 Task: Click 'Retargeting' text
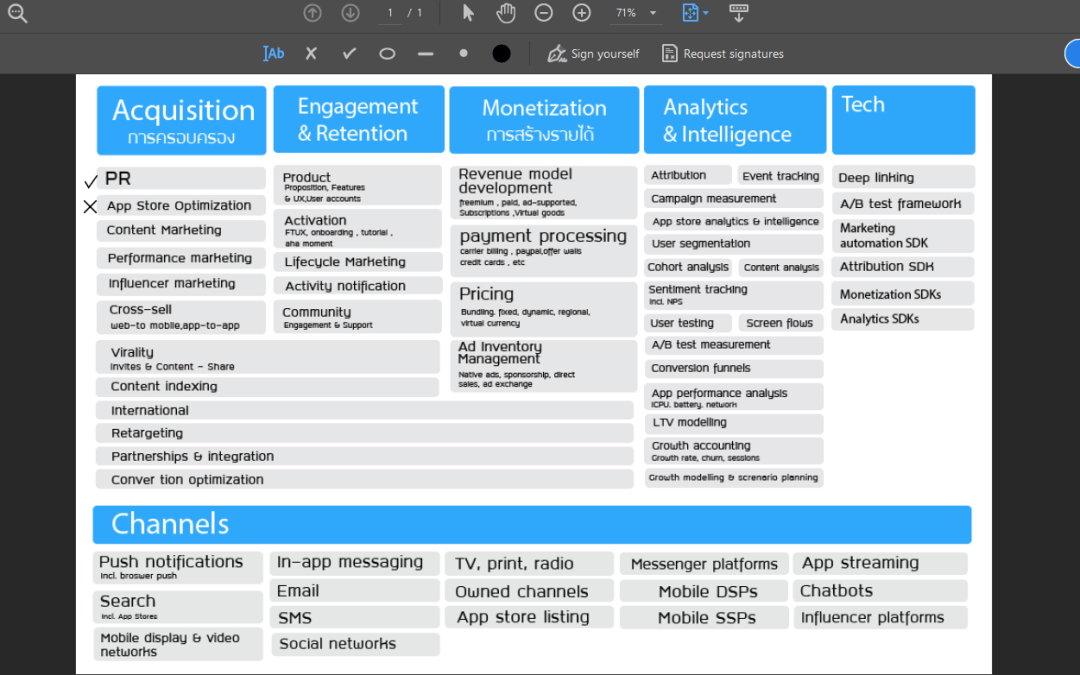147,433
